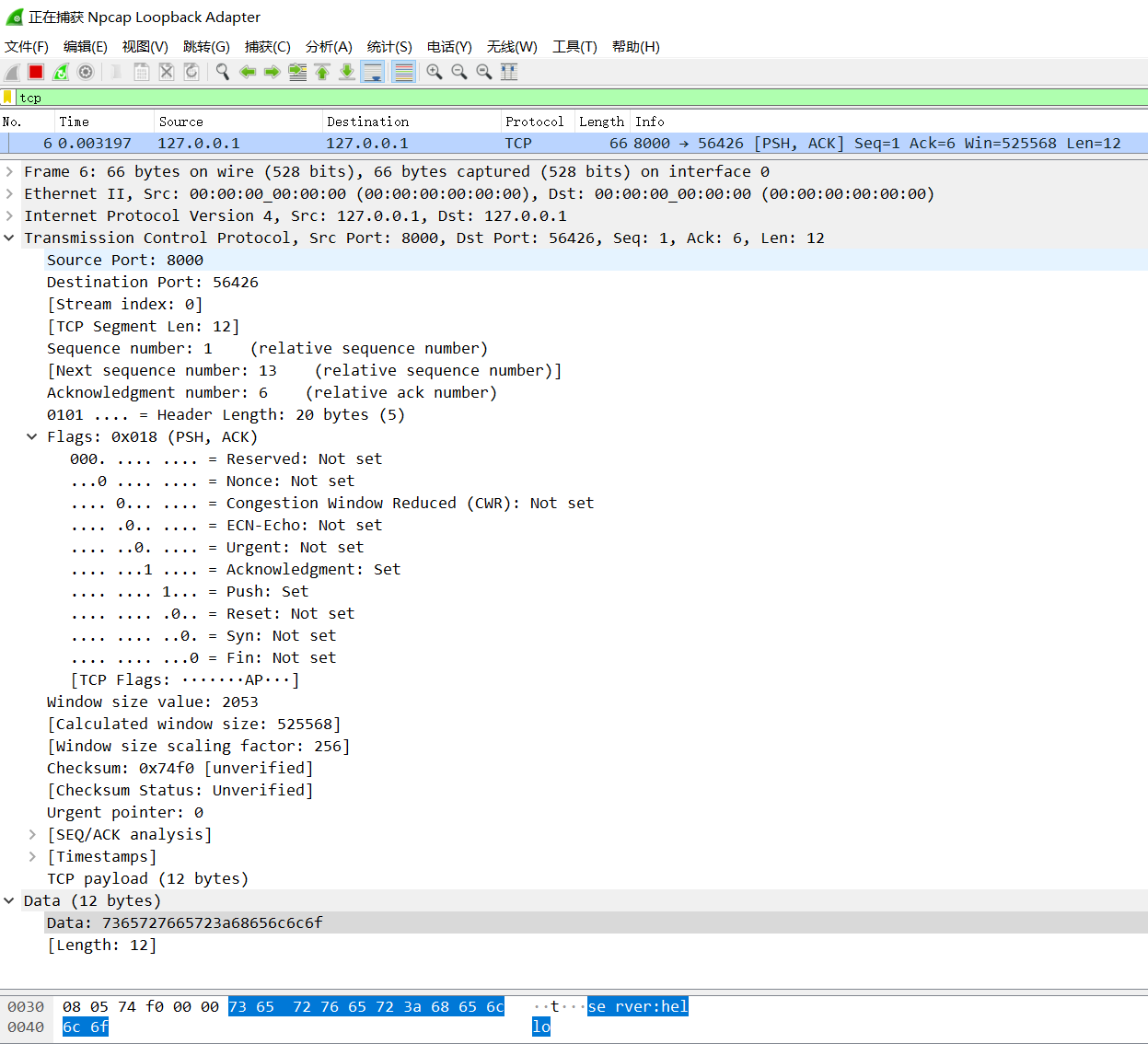
Task: Zoom in on the packet text
Action: point(435,72)
